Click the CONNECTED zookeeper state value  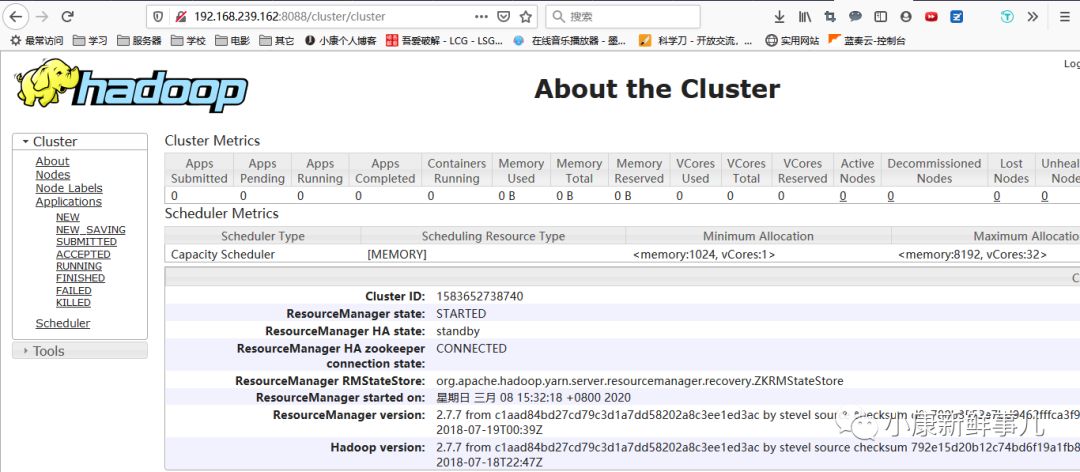(x=471, y=348)
